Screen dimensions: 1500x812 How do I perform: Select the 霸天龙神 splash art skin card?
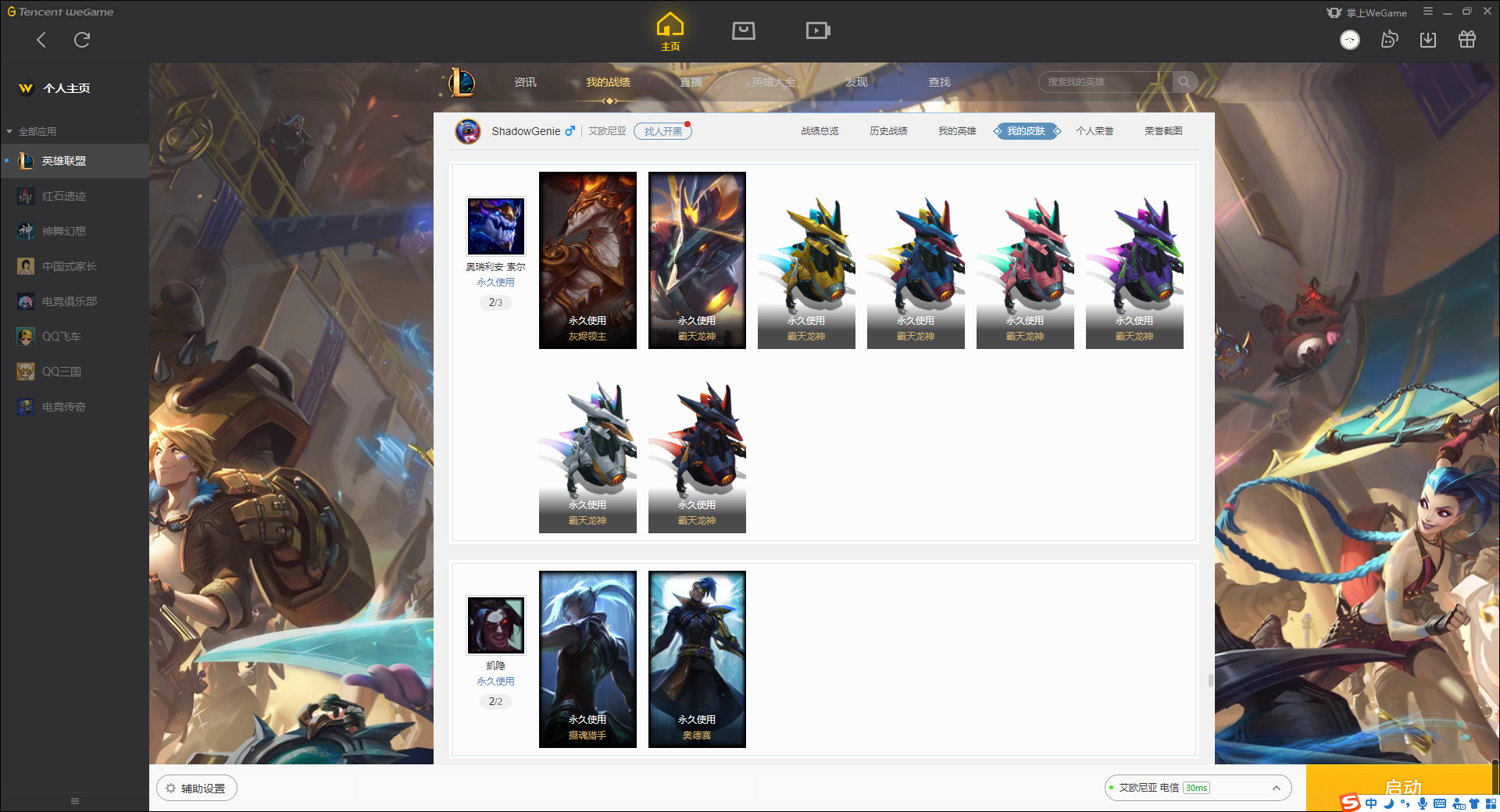click(697, 260)
